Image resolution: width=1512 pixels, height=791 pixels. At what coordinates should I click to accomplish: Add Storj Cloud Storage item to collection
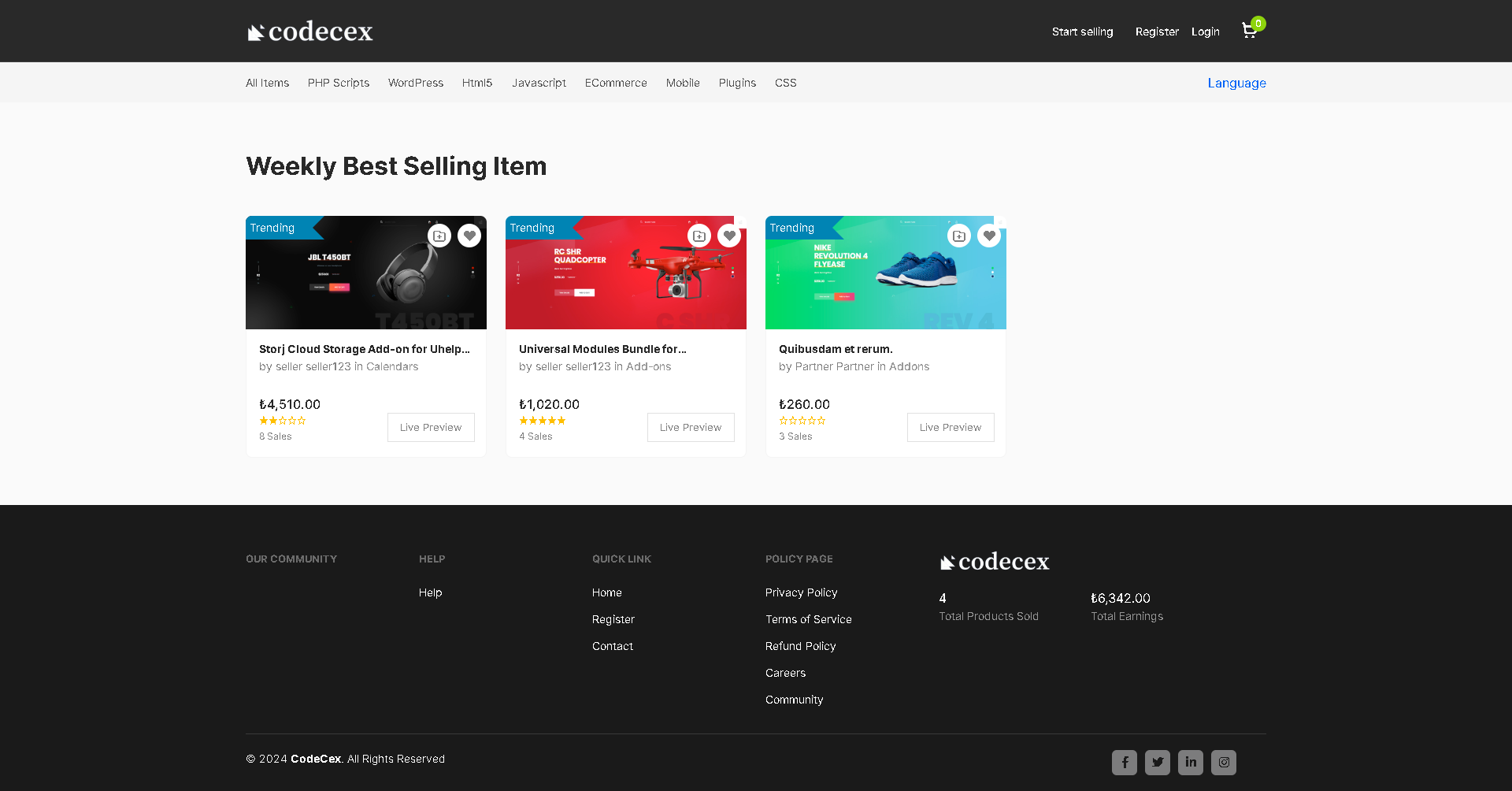point(439,236)
